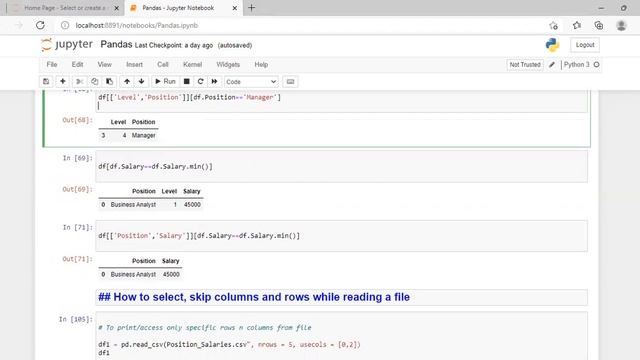This screenshot has height=360, width=640.
Task: Click code cell In [71] input
Action: click(x=342, y=236)
